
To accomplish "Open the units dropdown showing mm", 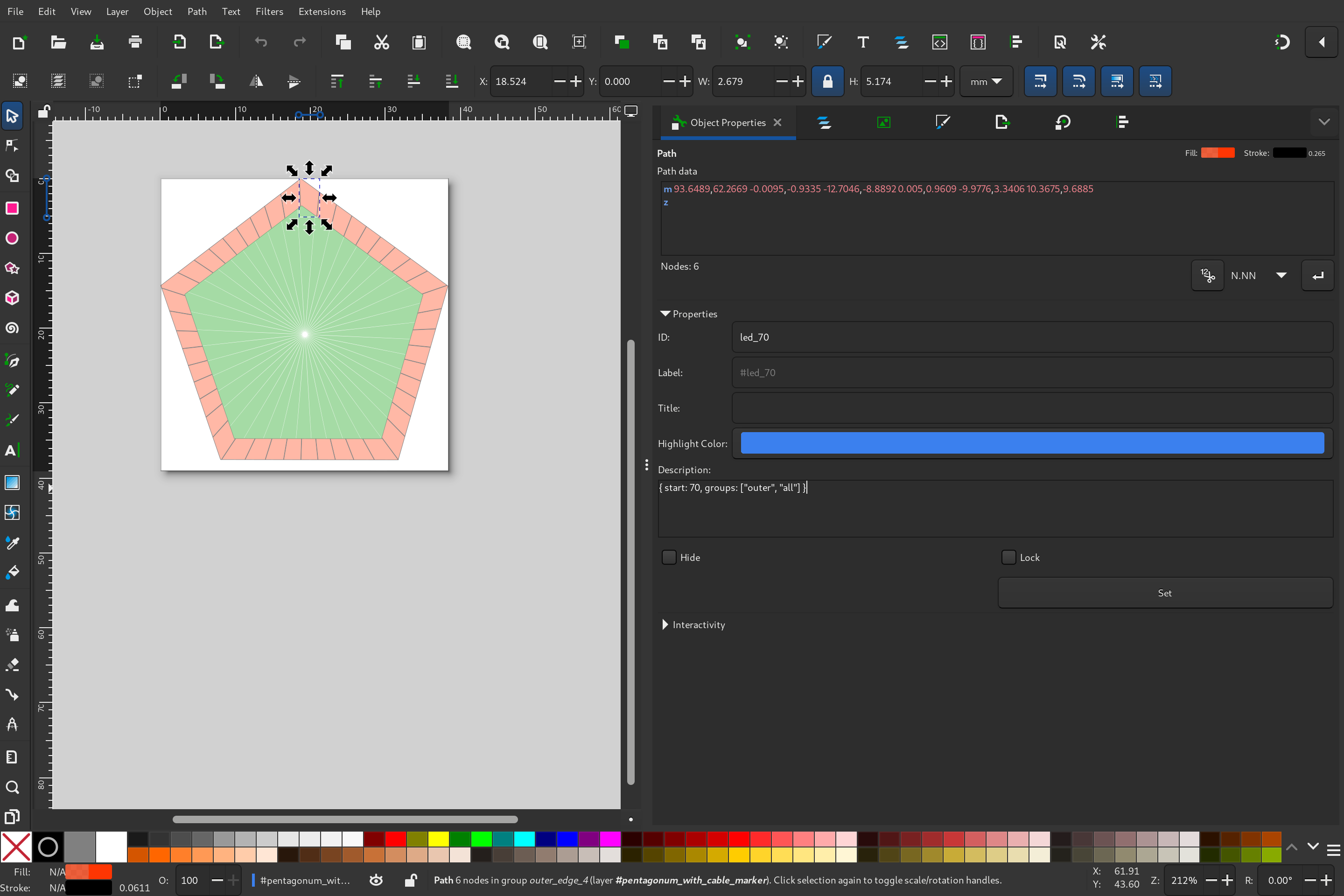I will pos(986,81).
